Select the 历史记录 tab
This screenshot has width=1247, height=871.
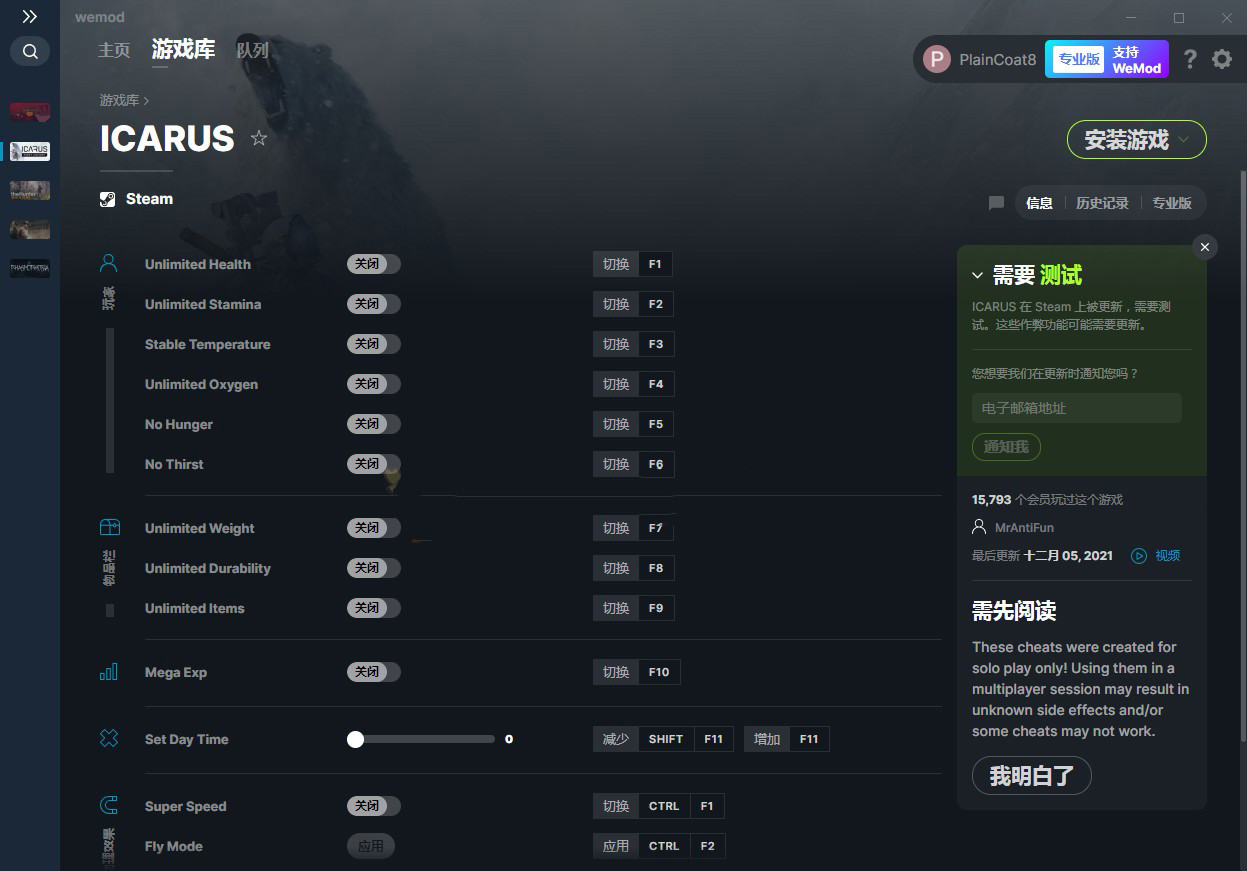pos(1102,203)
